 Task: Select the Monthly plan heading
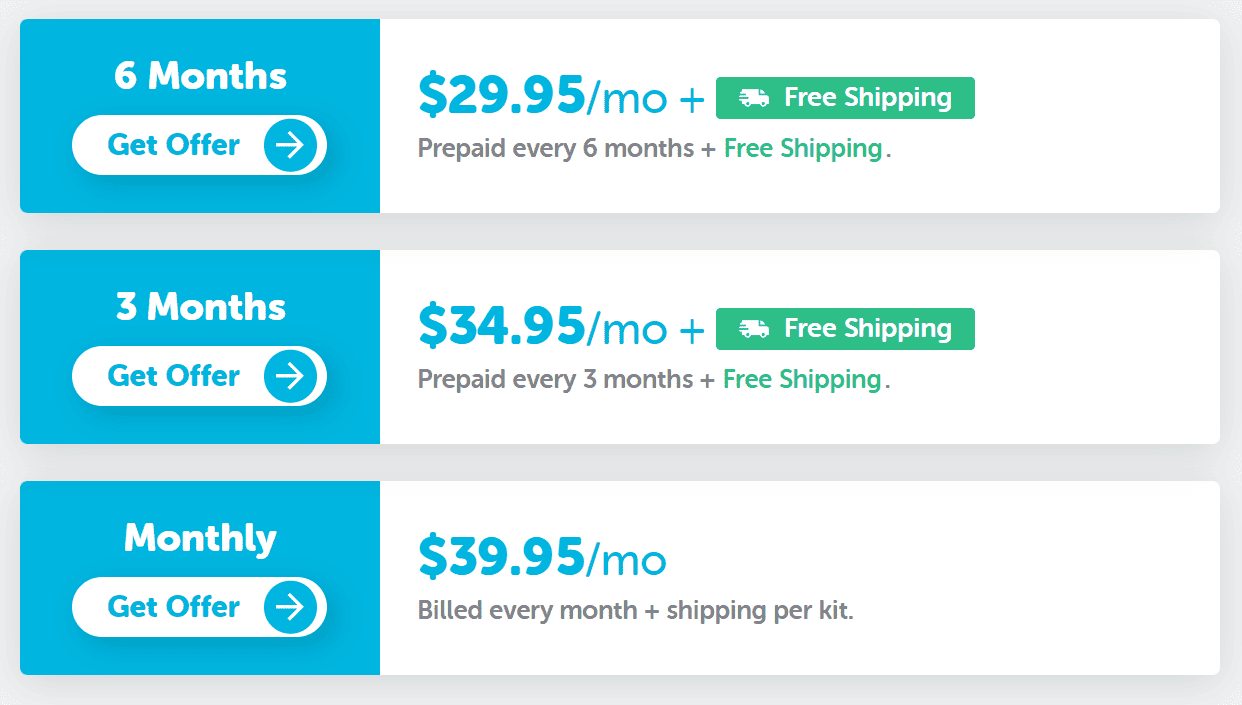[x=200, y=538]
